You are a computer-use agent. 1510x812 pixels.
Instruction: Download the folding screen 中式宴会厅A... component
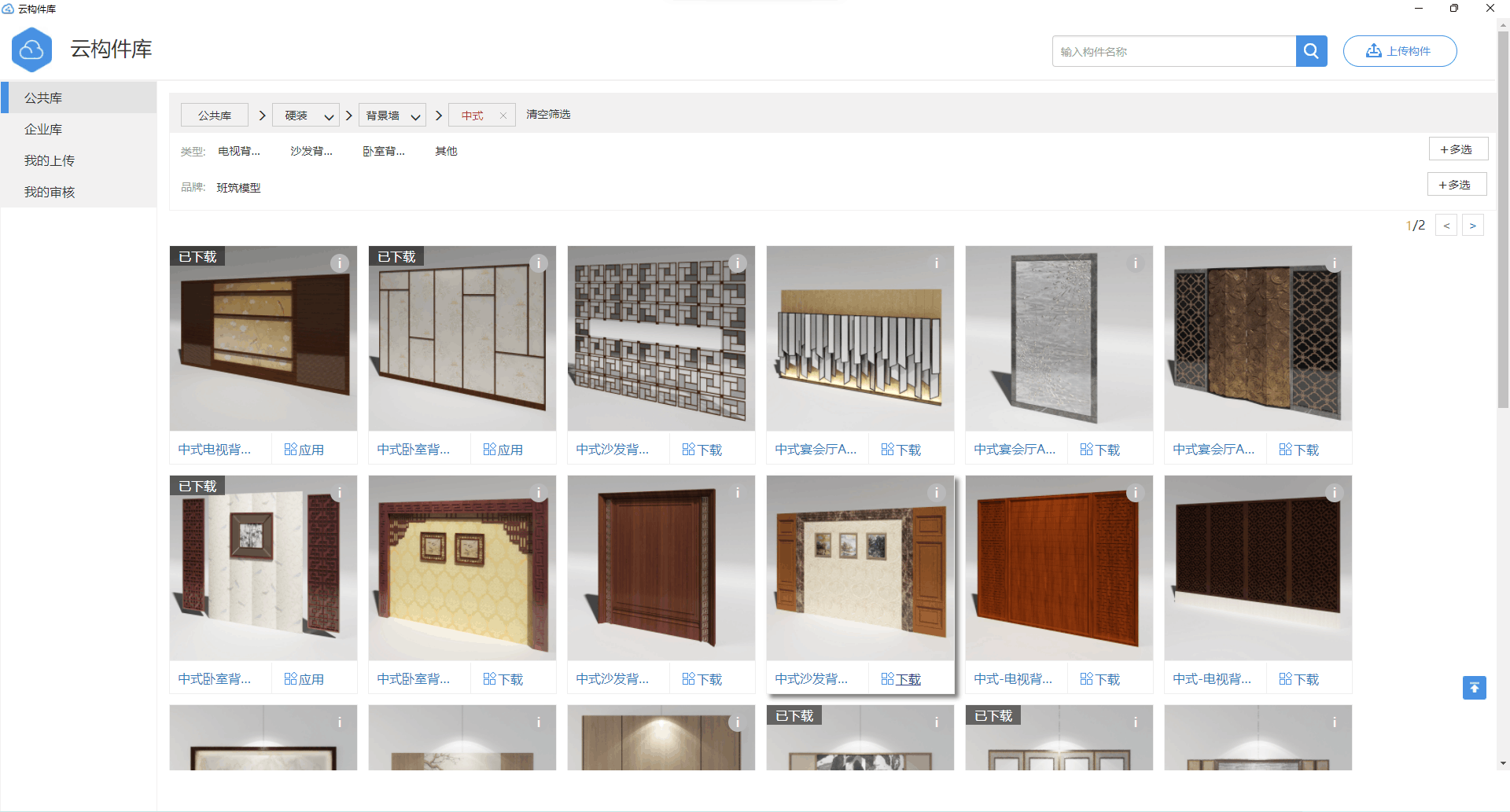(1299, 450)
